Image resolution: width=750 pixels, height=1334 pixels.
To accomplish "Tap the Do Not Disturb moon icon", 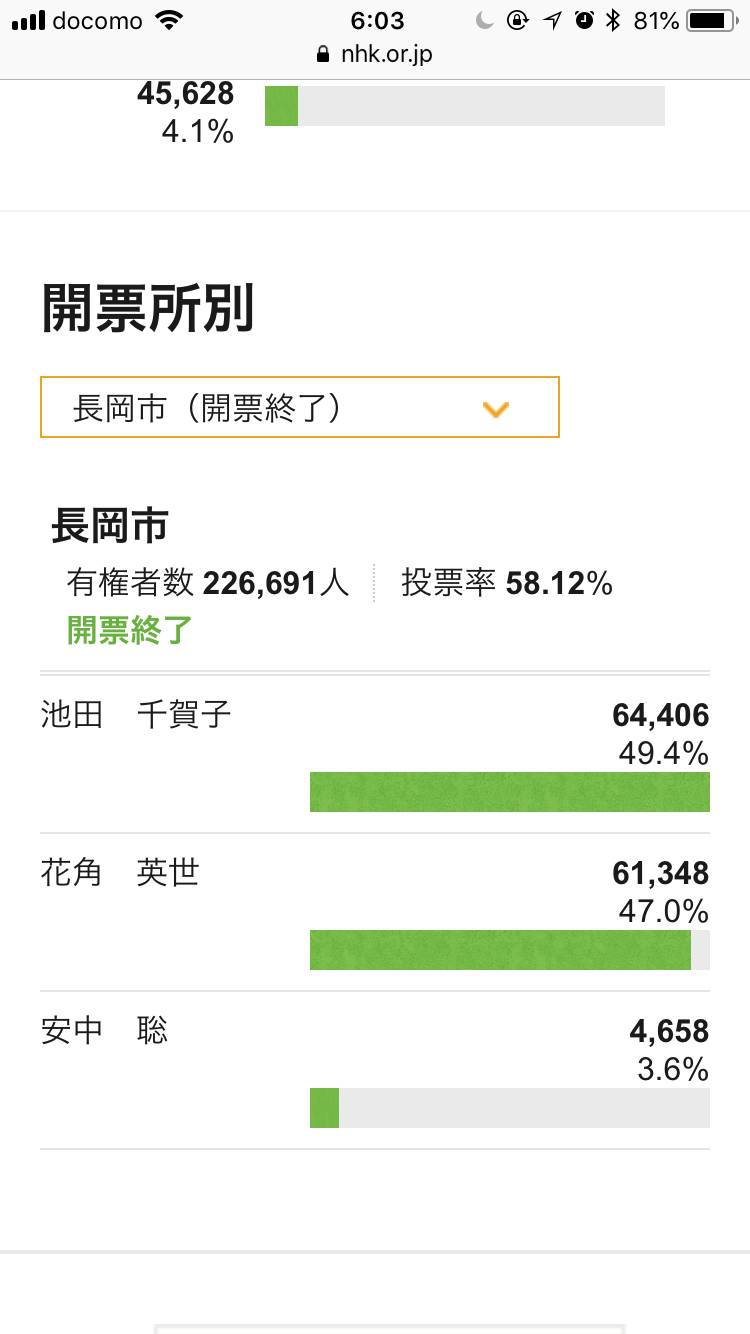I will point(485,21).
